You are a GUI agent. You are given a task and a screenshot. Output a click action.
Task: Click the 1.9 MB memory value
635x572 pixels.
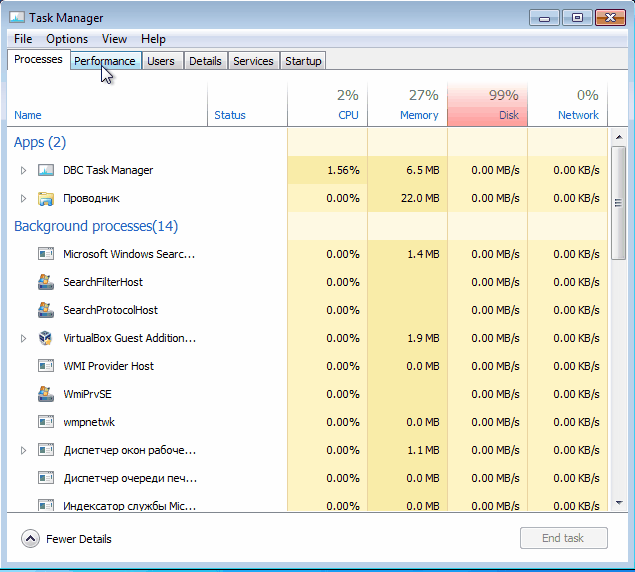[423, 338]
